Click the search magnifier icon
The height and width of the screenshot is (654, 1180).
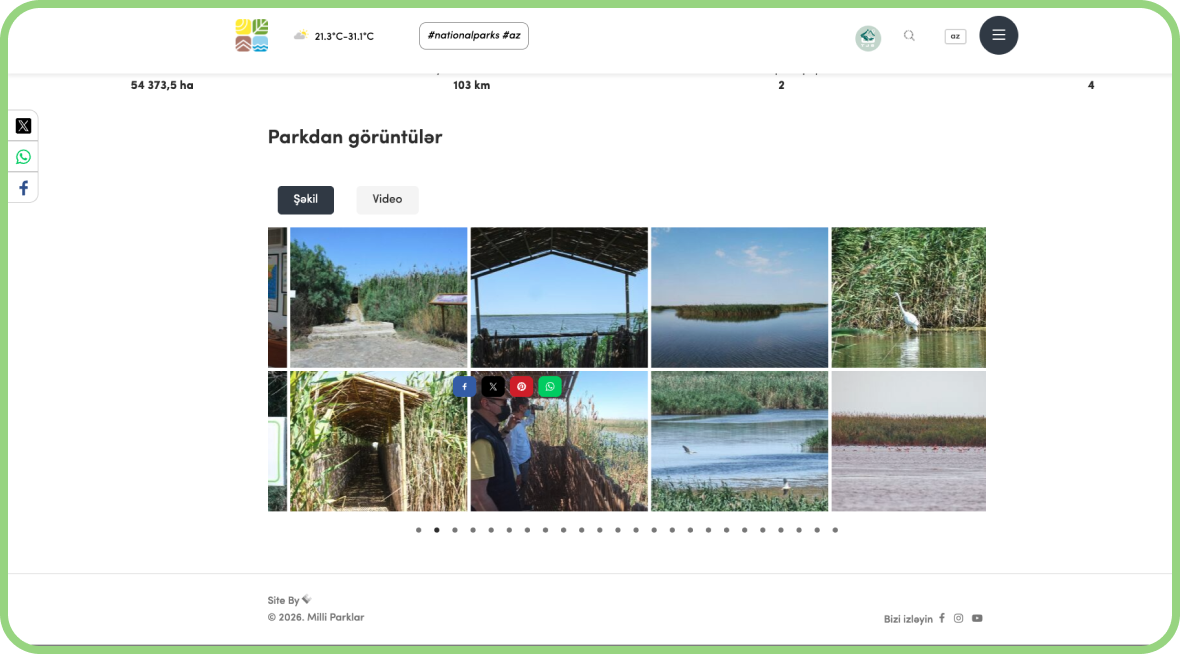point(909,36)
